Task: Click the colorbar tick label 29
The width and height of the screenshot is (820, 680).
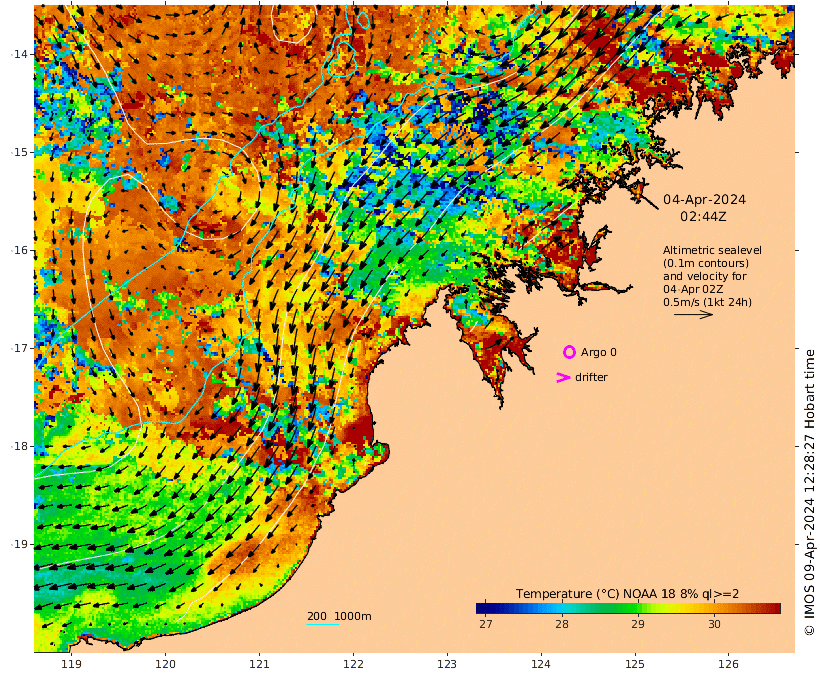Action: point(637,624)
